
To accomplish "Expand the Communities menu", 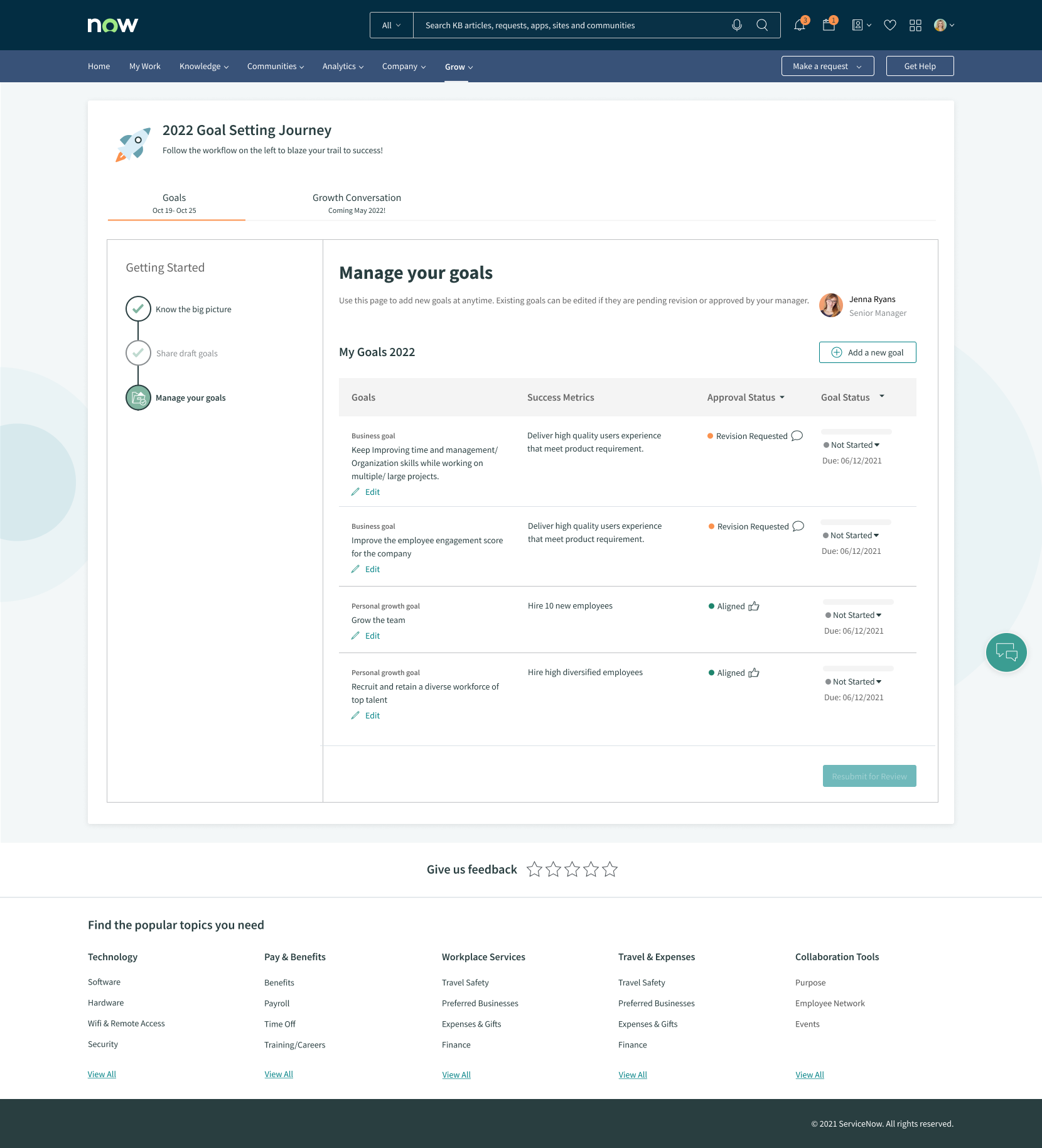I will pos(276,67).
